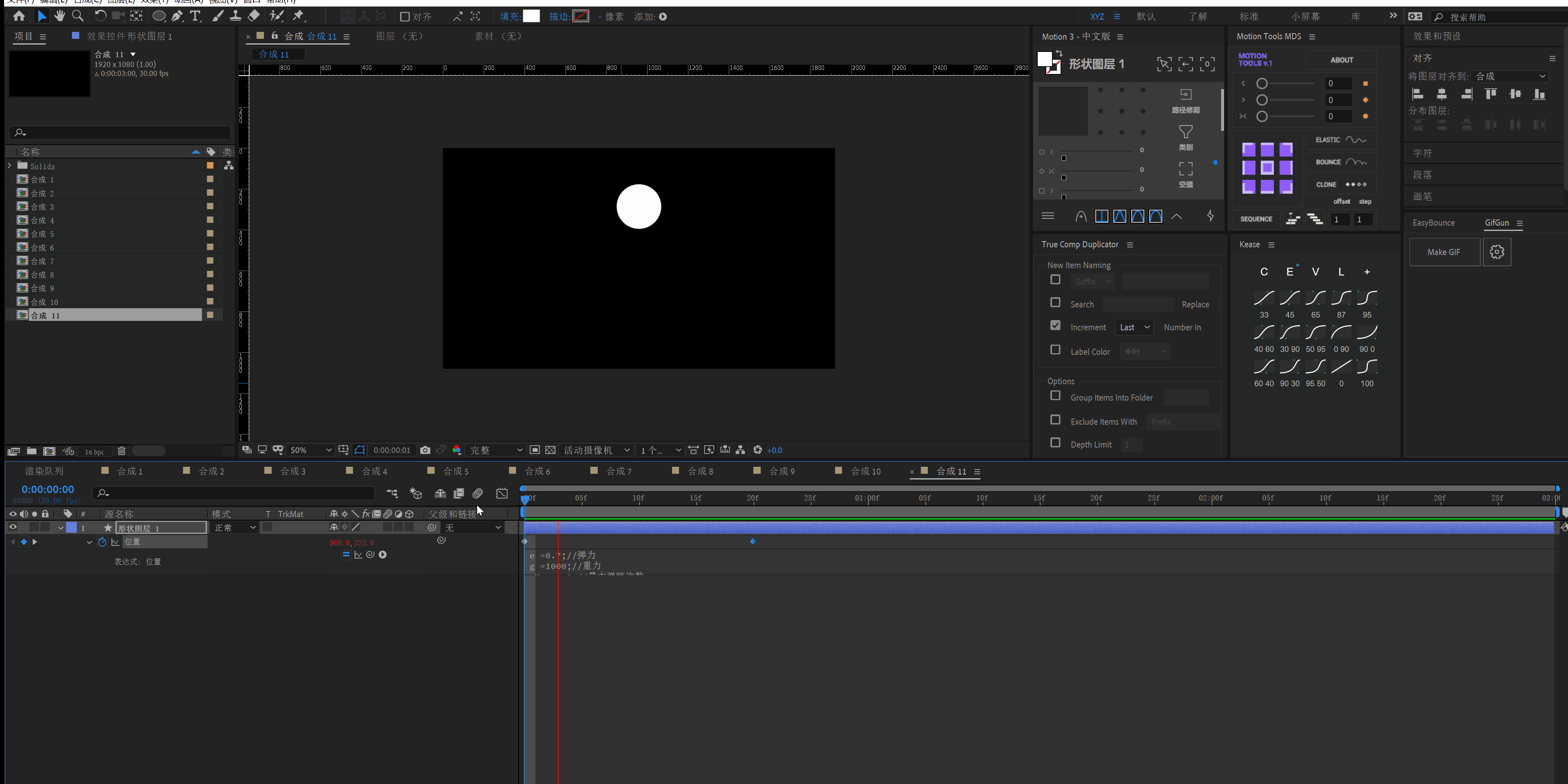This screenshot has width=1568, height=784.
Task: Select the Hand tool
Action: click(60, 16)
